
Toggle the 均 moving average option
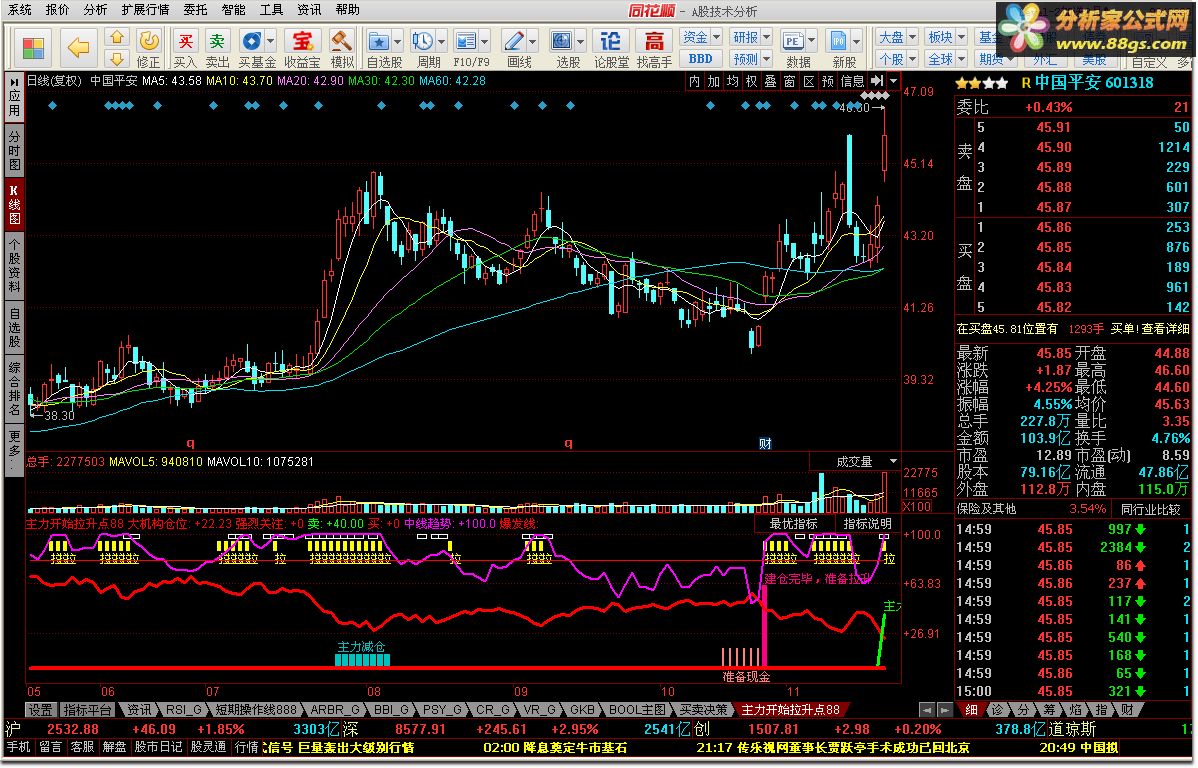pyautogui.click(x=732, y=81)
